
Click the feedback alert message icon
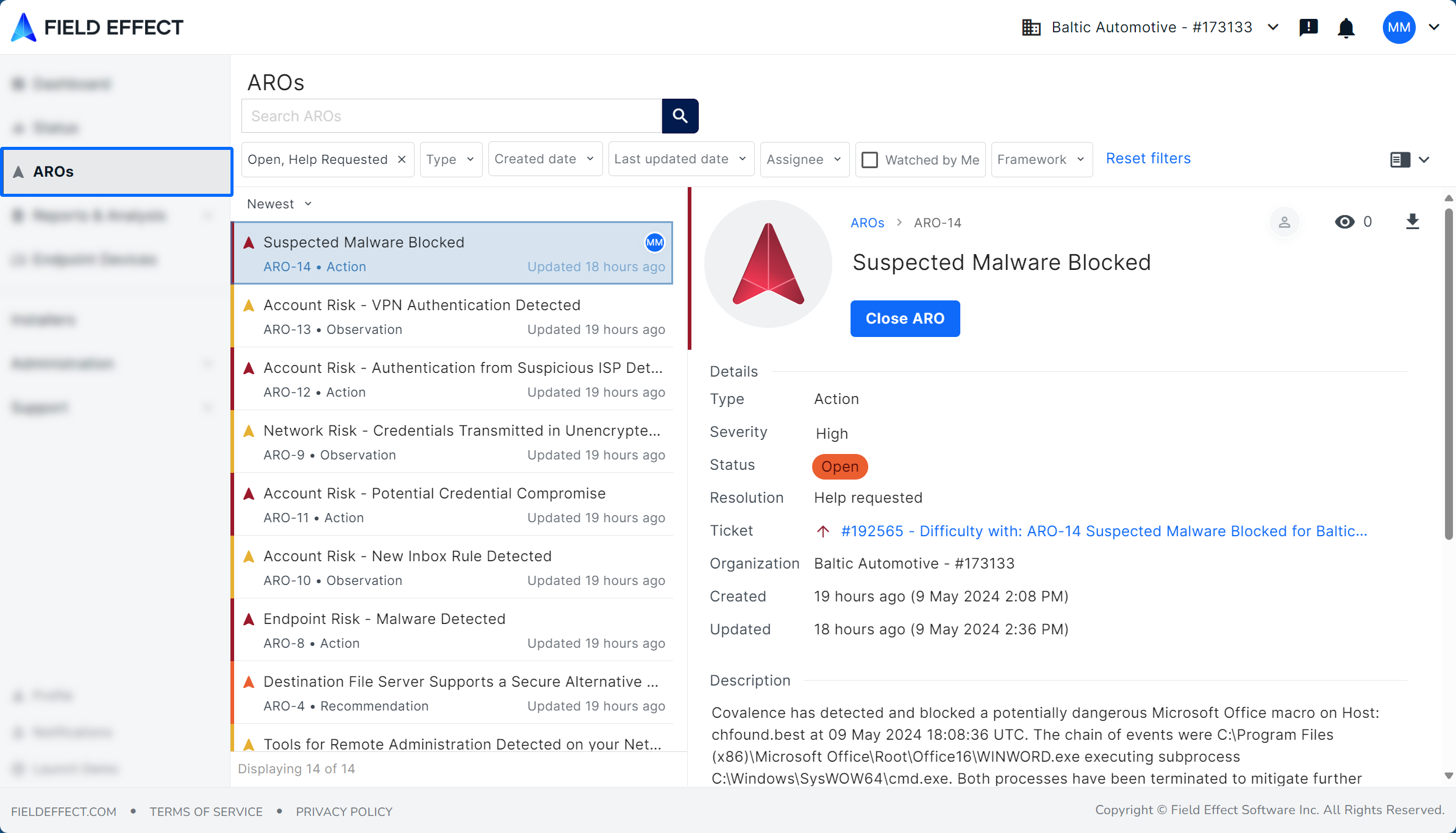coord(1308,27)
